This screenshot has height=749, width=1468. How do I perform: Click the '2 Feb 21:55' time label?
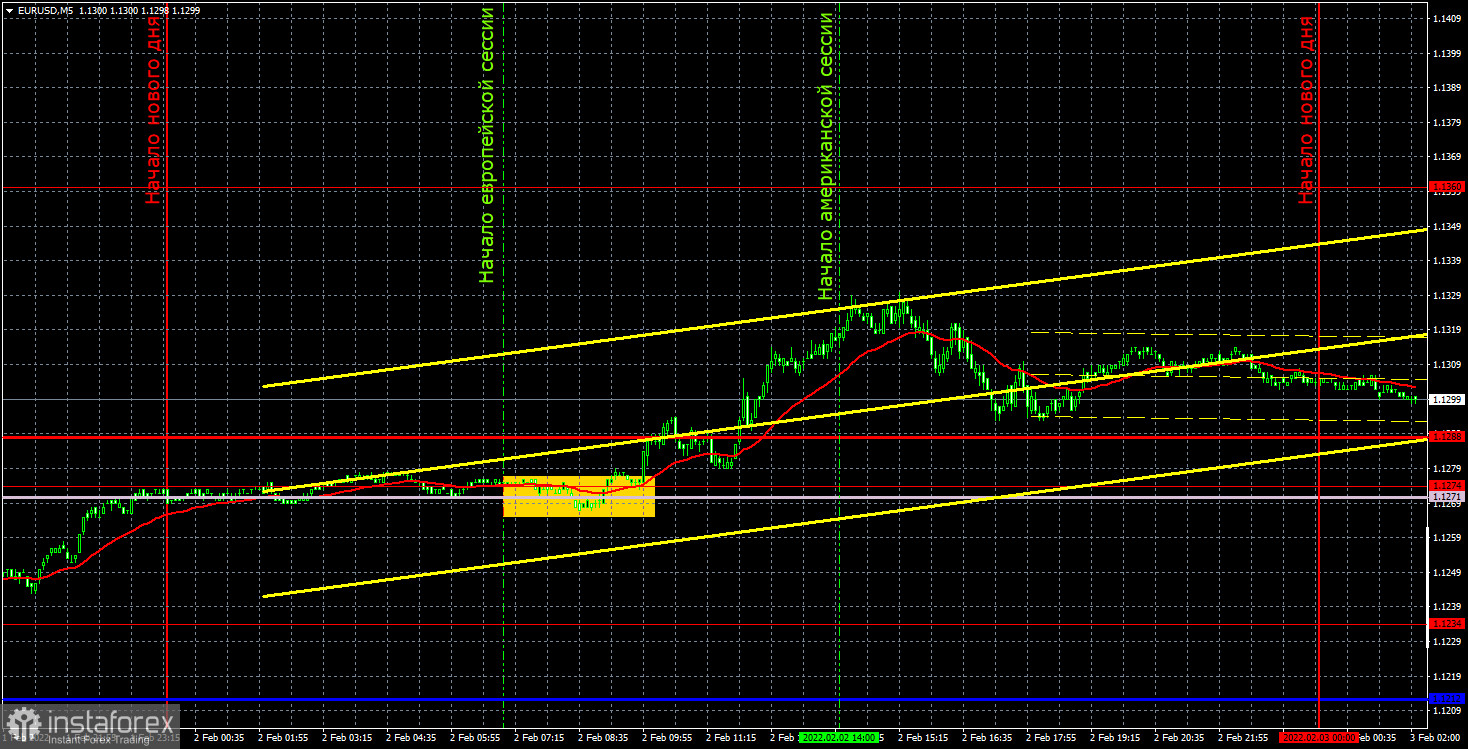tap(1243, 737)
